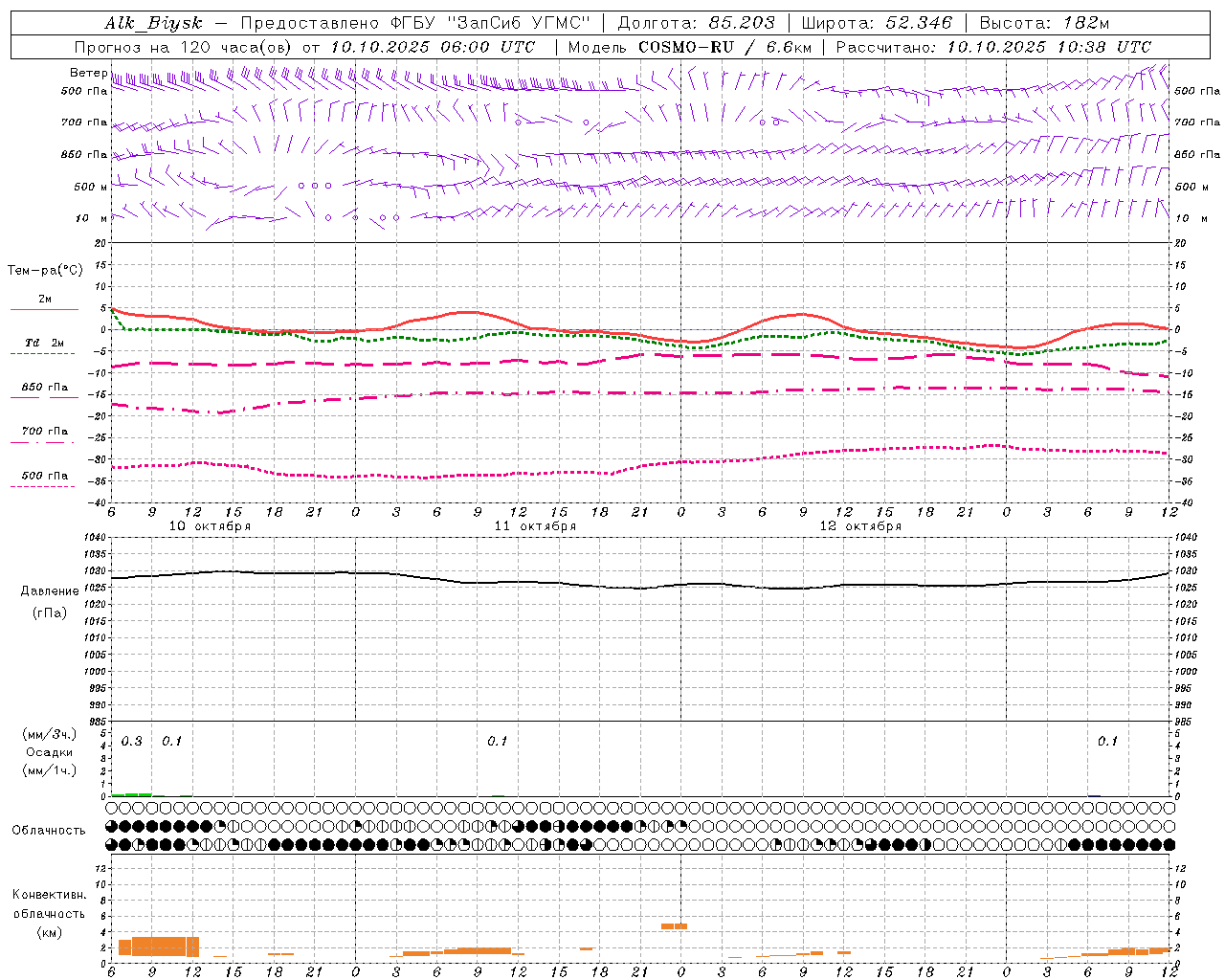
Task: Click the Ветер panel label
Action: click(x=88, y=73)
